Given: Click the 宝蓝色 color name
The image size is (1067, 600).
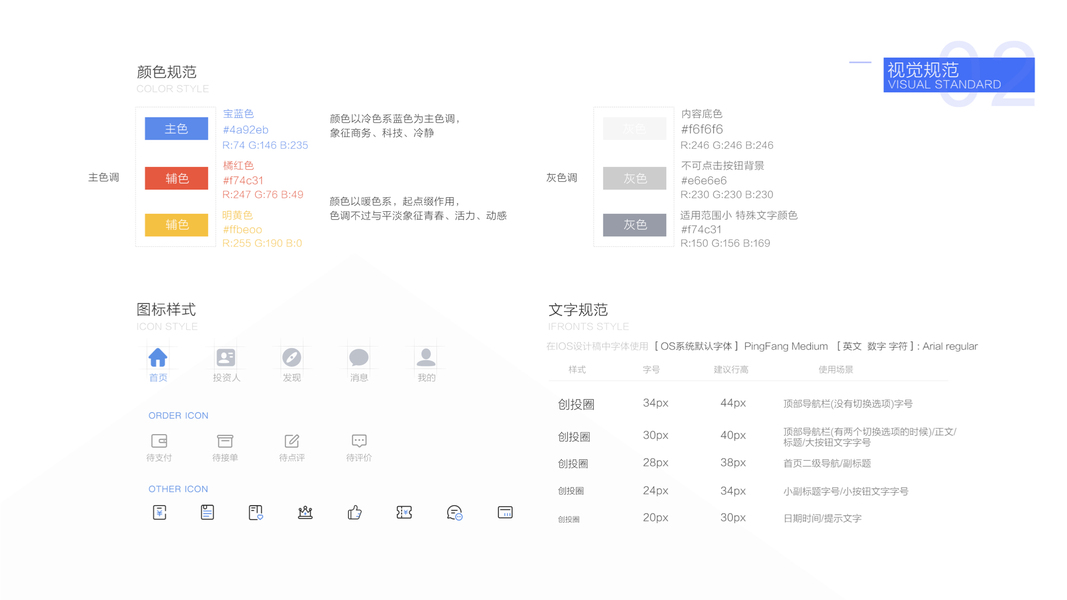Looking at the screenshot, I should [238, 114].
